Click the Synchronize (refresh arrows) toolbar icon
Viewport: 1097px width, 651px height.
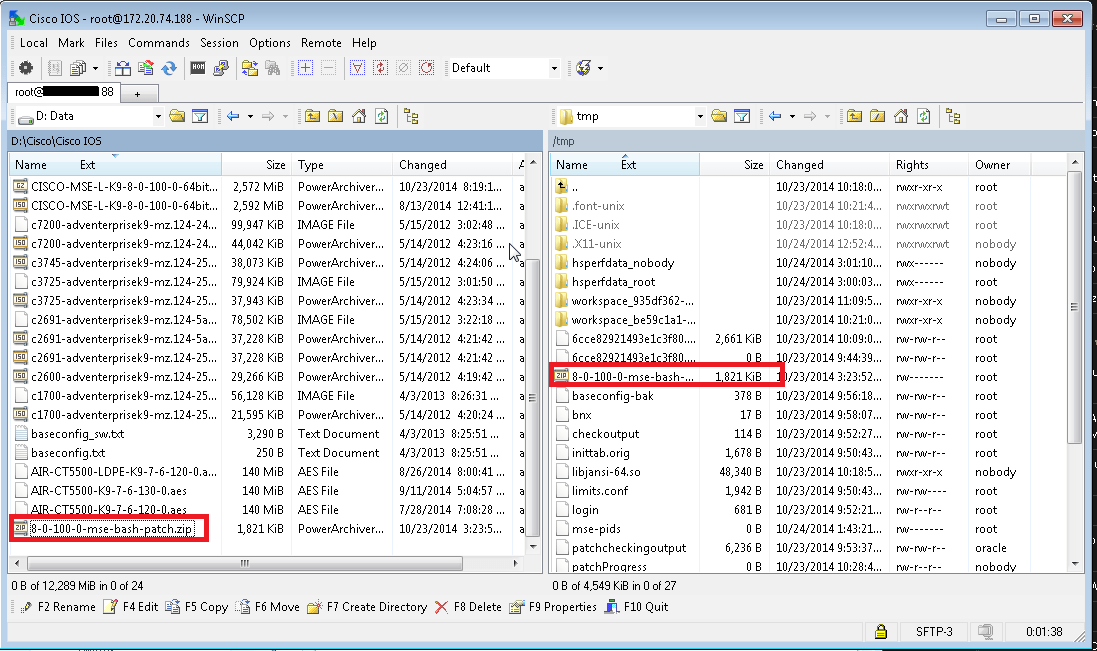169,68
